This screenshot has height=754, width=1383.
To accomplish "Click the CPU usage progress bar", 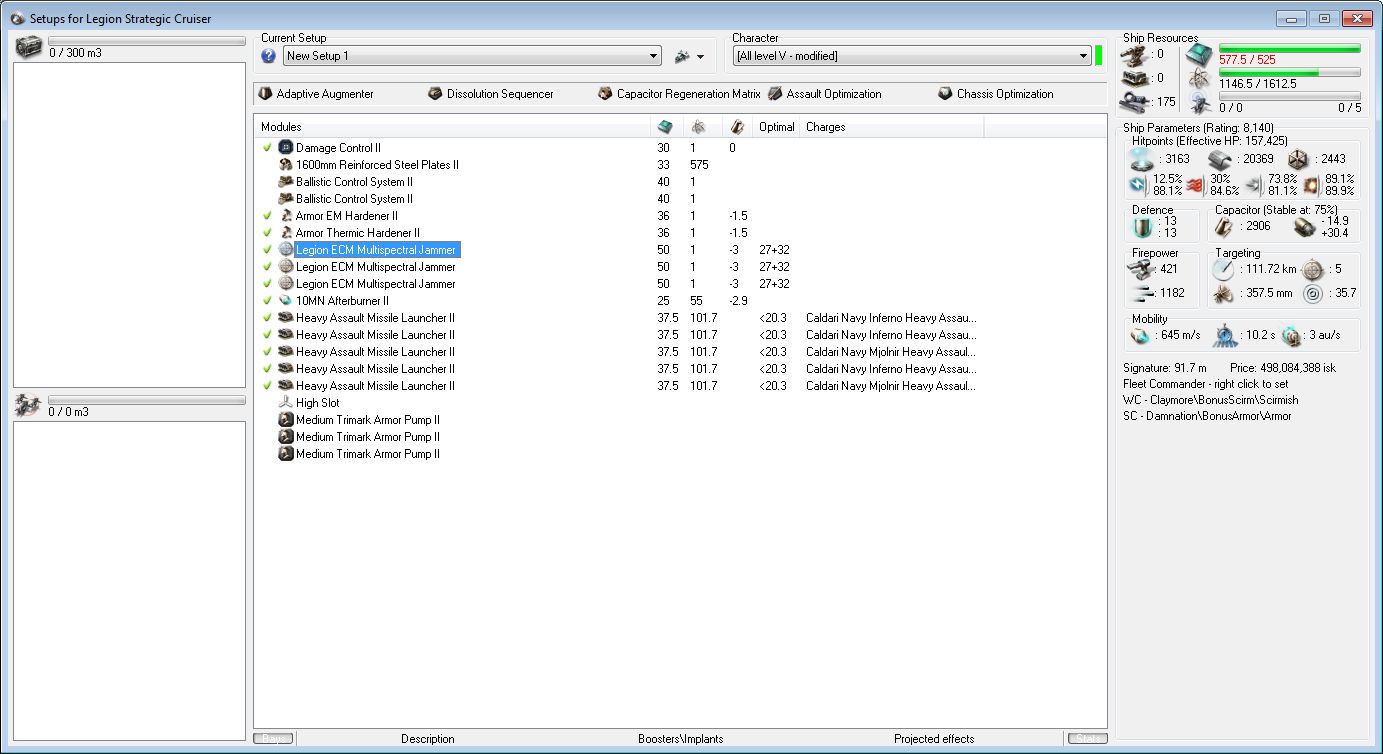I will (x=1289, y=48).
